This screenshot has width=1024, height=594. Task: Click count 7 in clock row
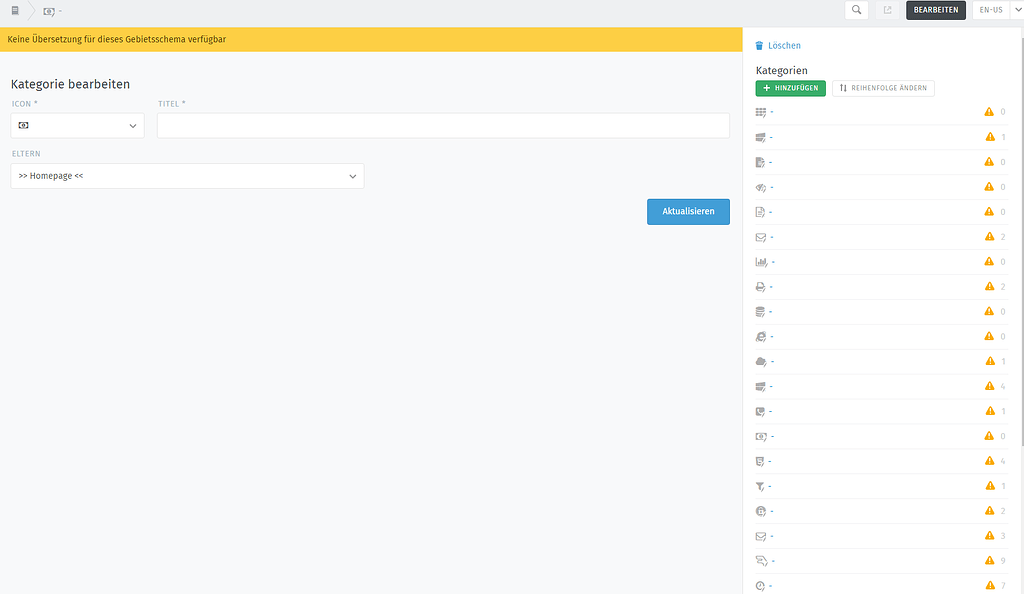click(1003, 586)
